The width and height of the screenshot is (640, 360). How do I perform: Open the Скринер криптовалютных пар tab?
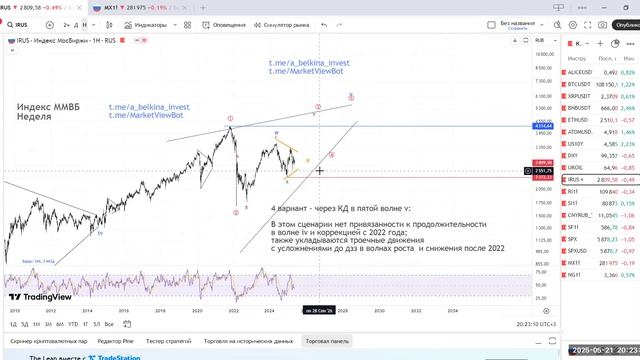pyautogui.click(x=49, y=341)
